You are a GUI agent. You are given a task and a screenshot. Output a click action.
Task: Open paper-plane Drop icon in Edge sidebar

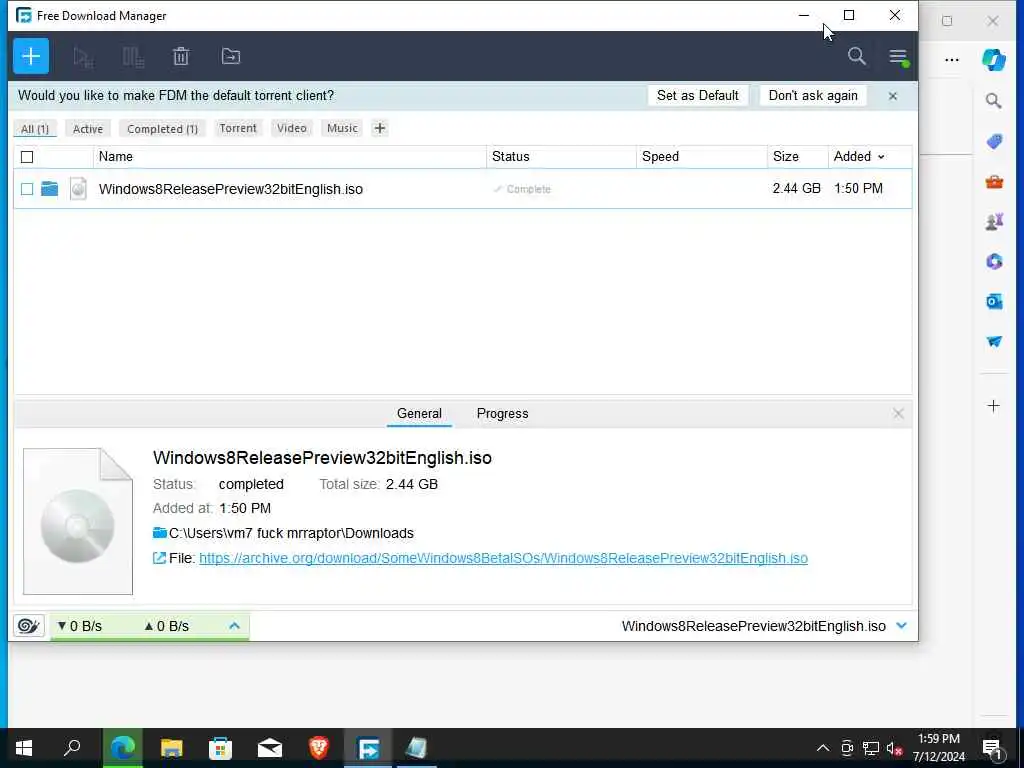click(x=994, y=342)
